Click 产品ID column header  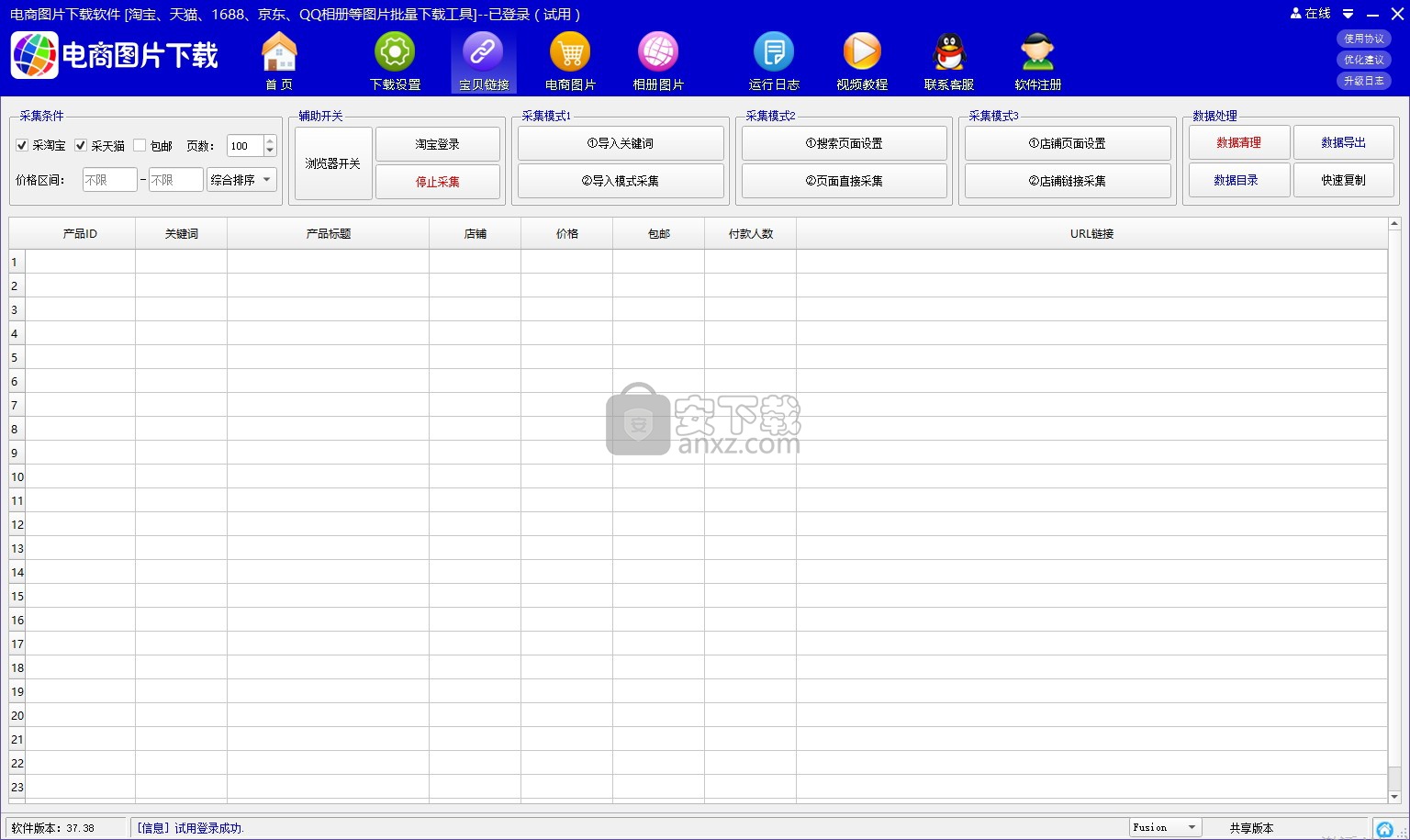tap(80, 234)
